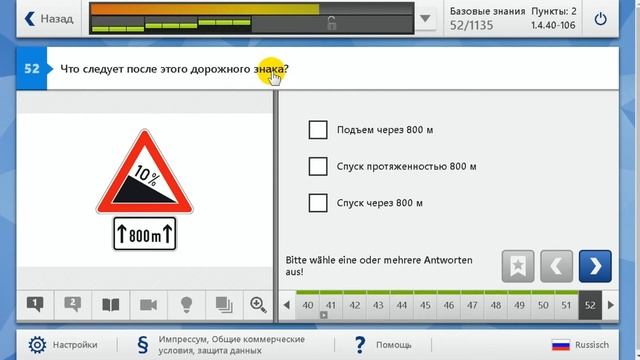Jump to question 40
This screenshot has height=360, width=640.
coord(308,305)
